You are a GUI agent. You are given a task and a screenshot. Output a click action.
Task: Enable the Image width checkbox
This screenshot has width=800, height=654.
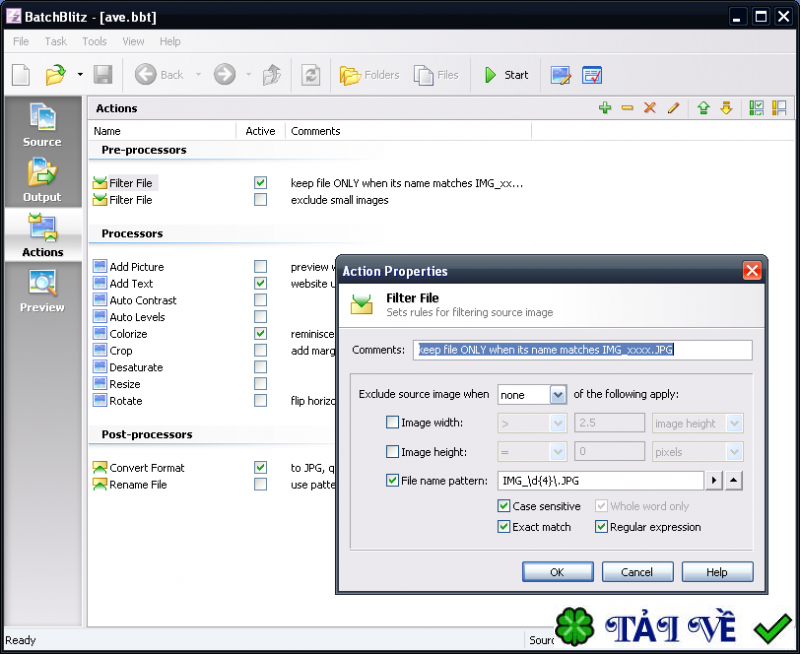(x=392, y=423)
